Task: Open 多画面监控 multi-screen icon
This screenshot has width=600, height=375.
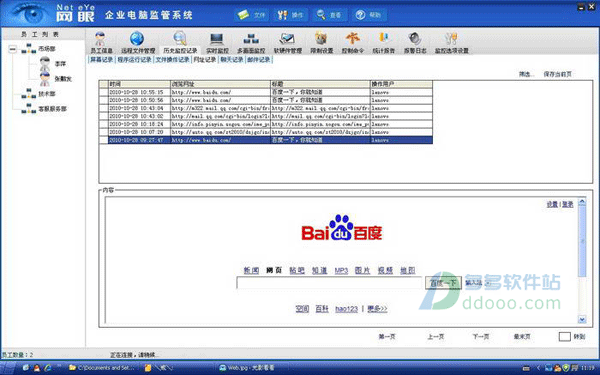Action: point(251,42)
